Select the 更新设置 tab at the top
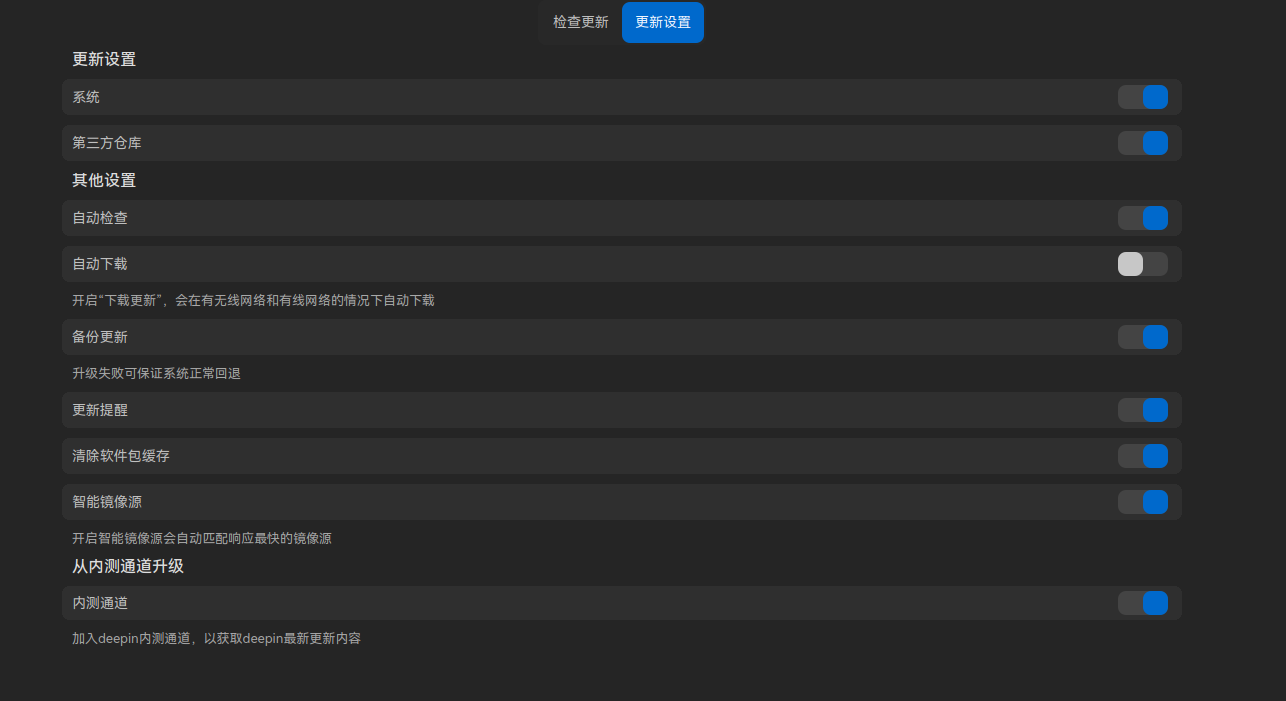Image resolution: width=1286 pixels, height=701 pixels. (663, 22)
